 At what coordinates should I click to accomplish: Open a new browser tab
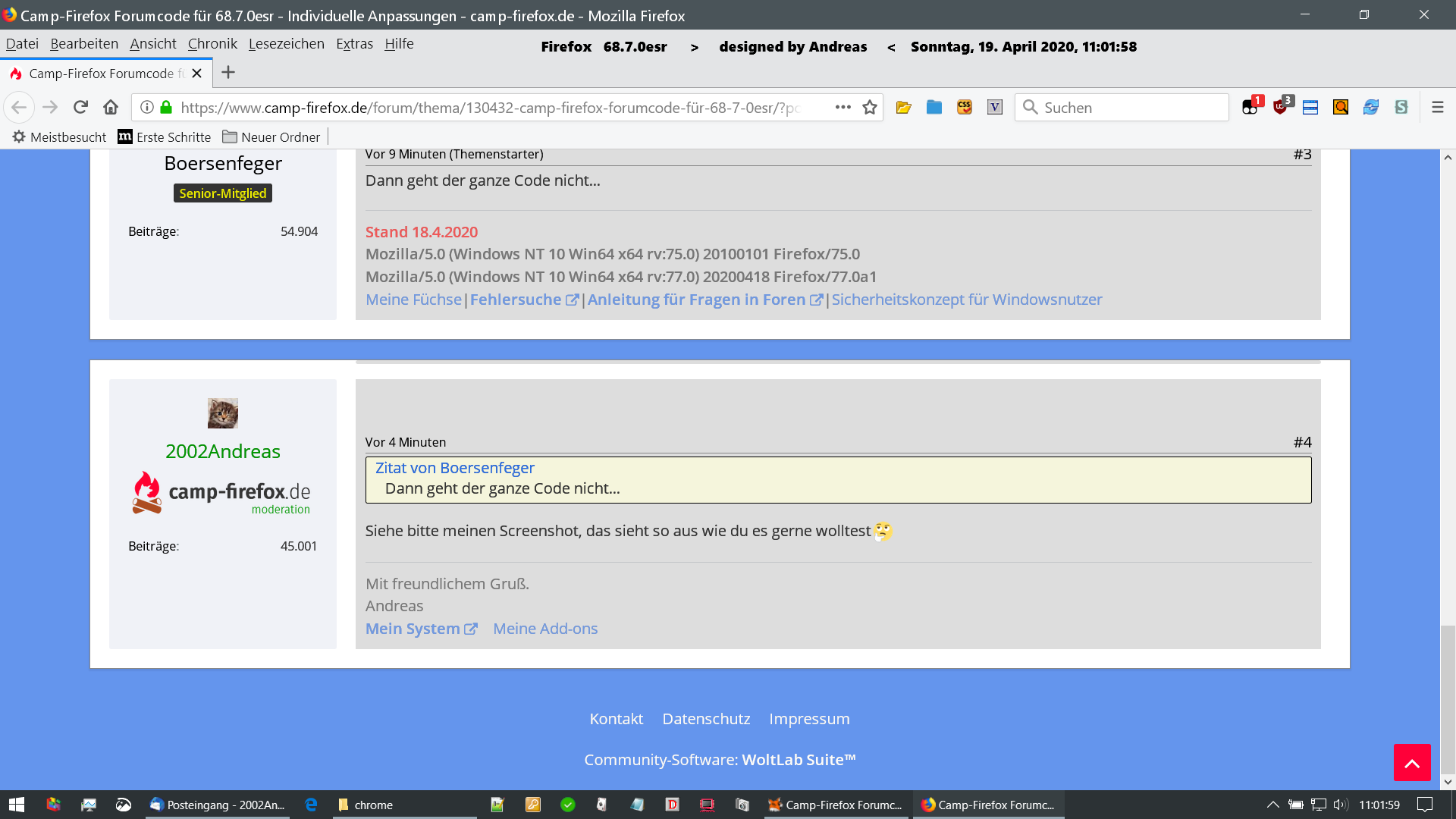click(x=228, y=73)
